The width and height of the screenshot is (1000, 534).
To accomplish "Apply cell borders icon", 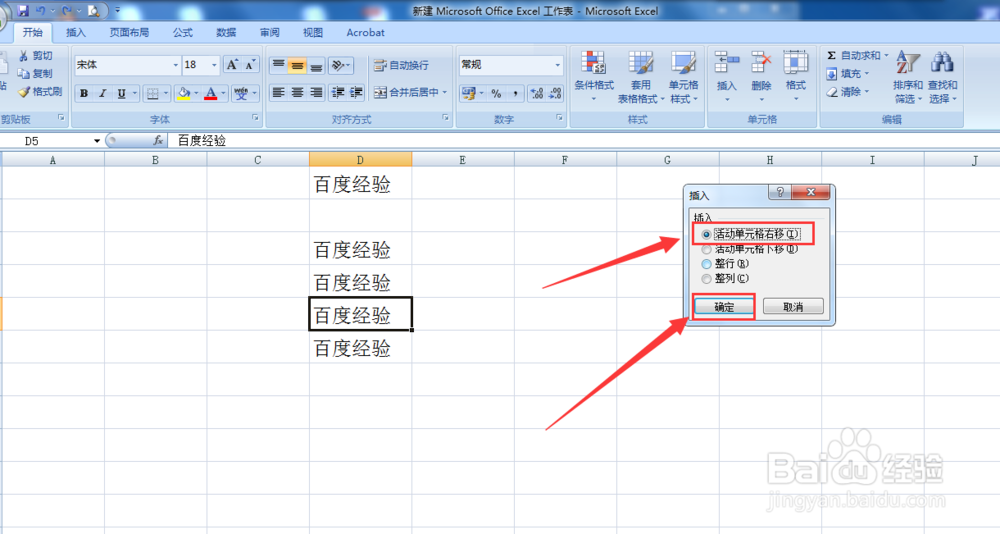I will click(152, 93).
